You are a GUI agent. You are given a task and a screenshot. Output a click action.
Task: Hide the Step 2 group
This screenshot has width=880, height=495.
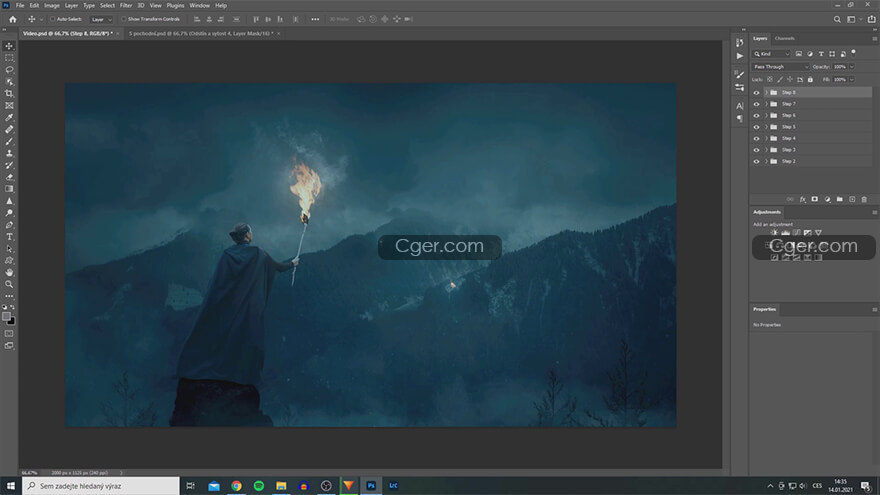[757, 161]
